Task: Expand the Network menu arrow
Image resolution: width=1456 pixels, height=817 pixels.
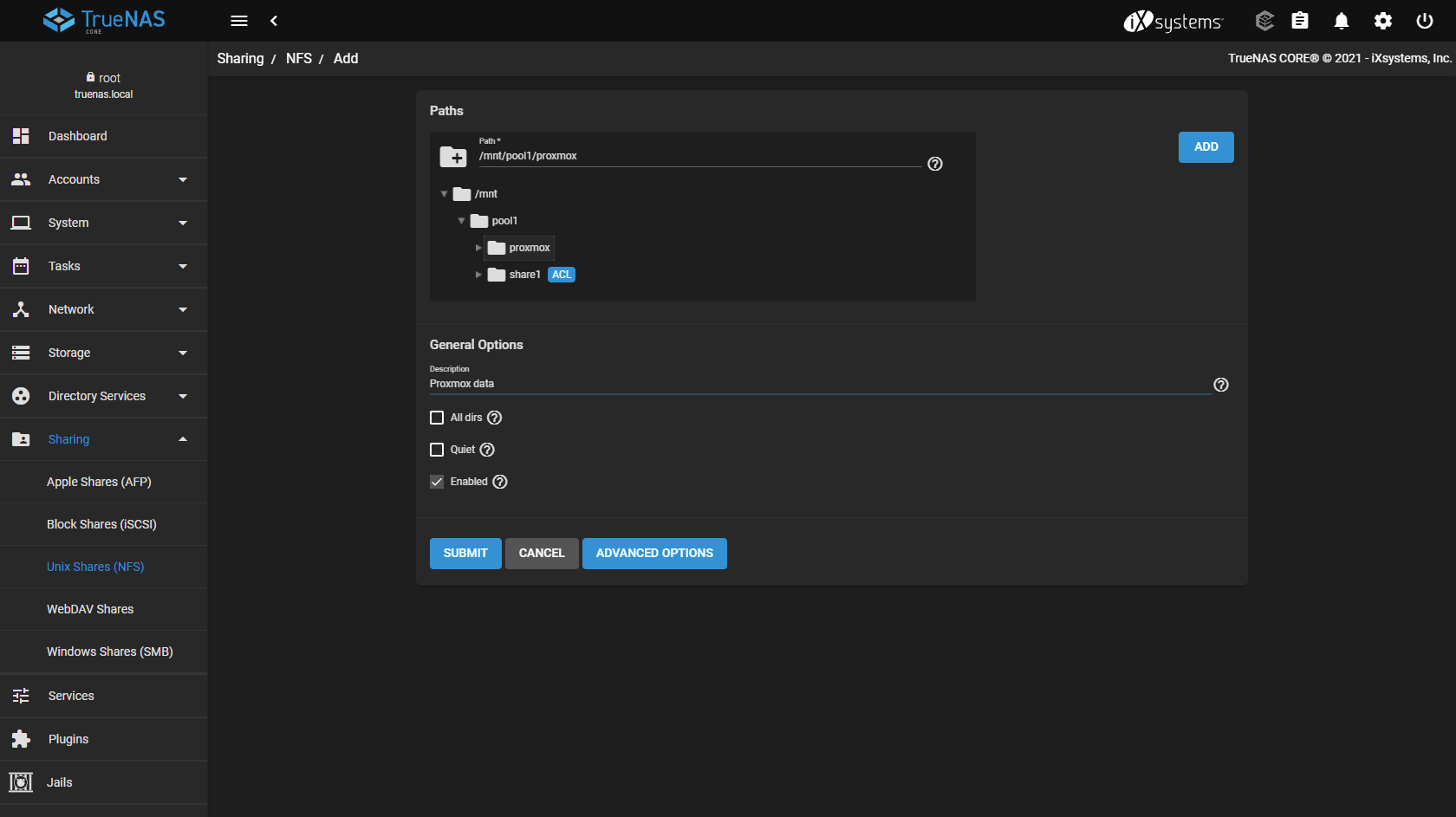Action: point(183,309)
